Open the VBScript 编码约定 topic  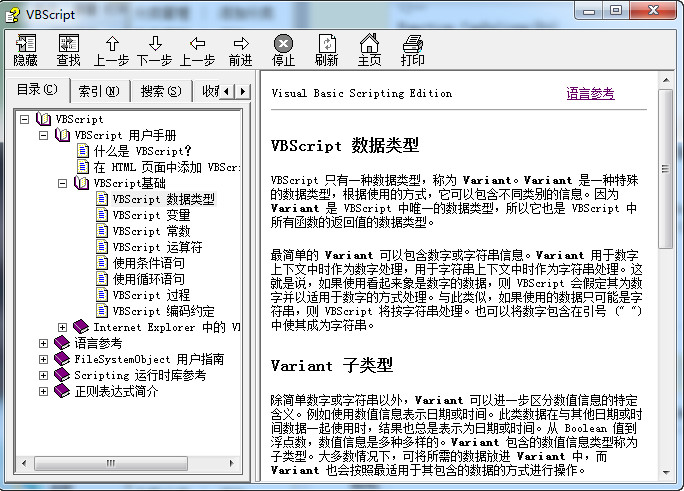coord(164,311)
